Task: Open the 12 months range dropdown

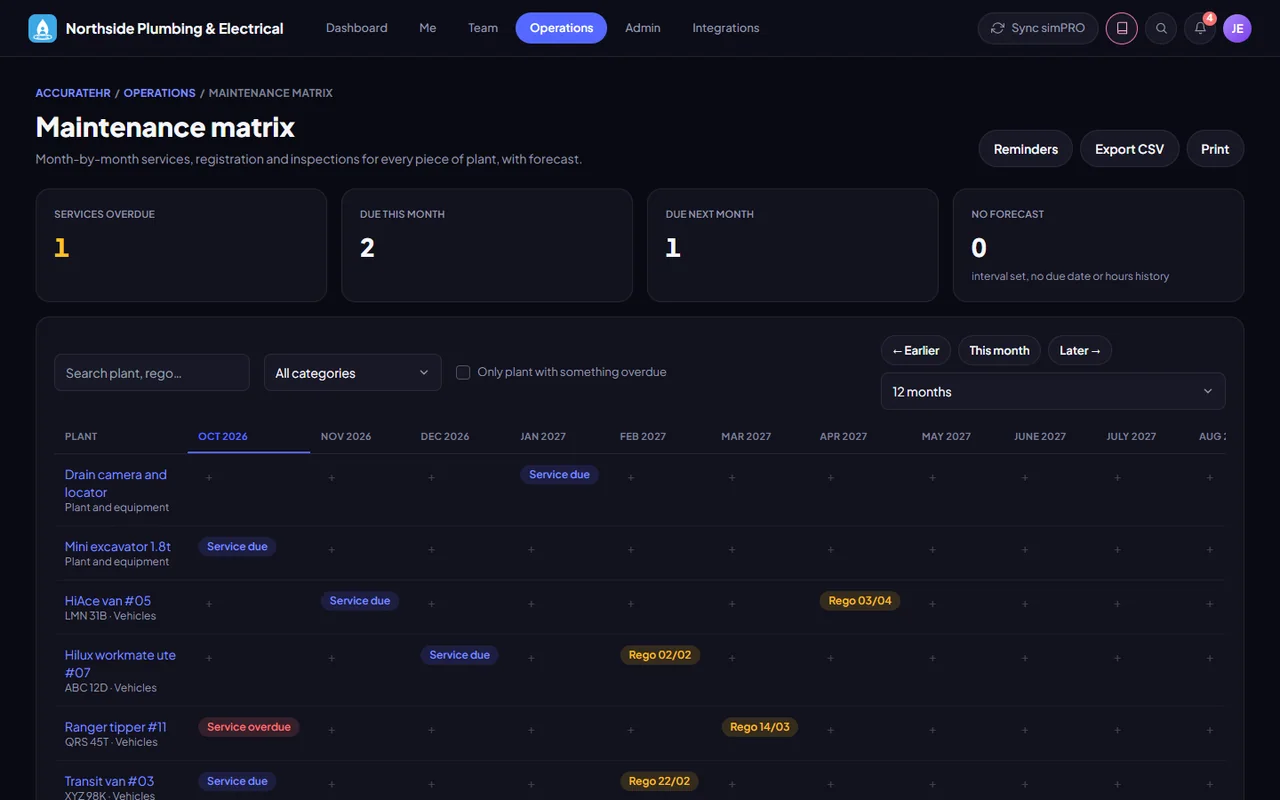Action: (1053, 391)
